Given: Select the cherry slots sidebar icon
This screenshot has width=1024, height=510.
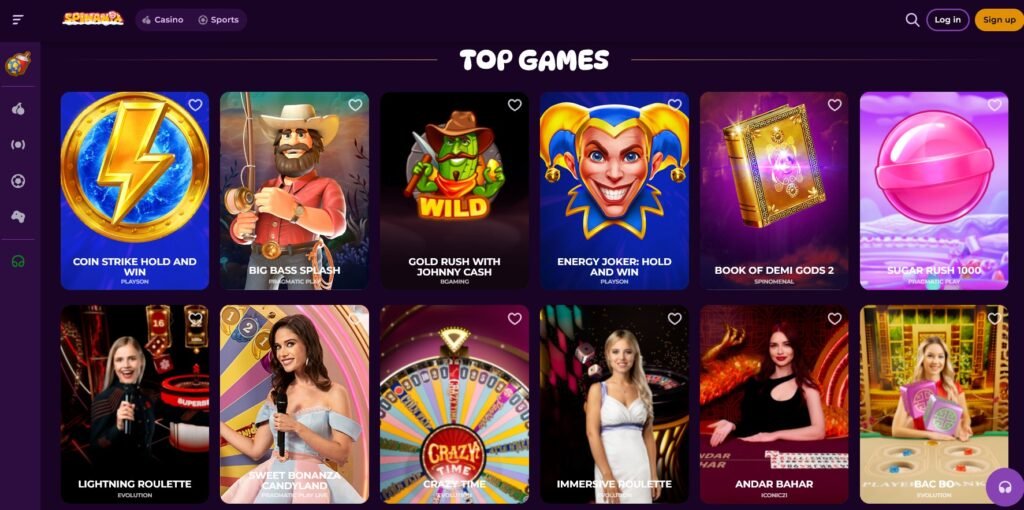Looking at the screenshot, I should [x=18, y=108].
